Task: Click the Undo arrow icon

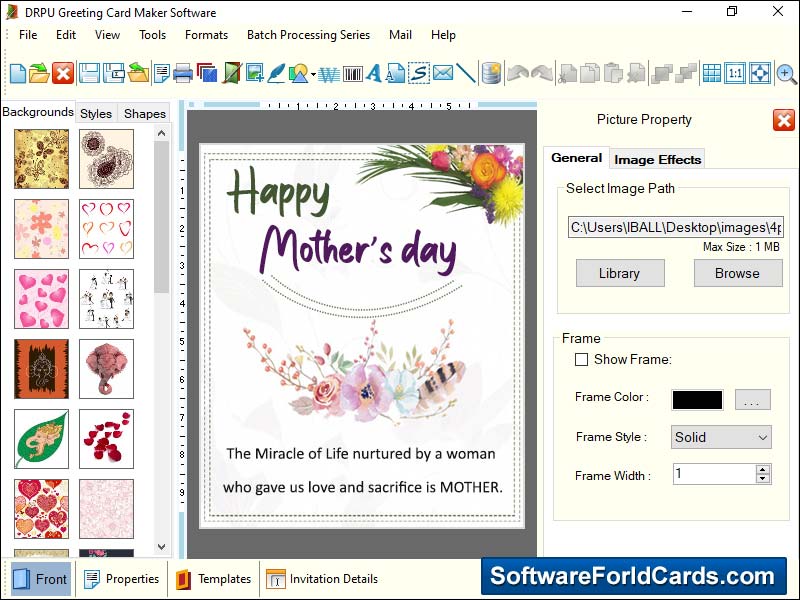Action: tap(517, 72)
